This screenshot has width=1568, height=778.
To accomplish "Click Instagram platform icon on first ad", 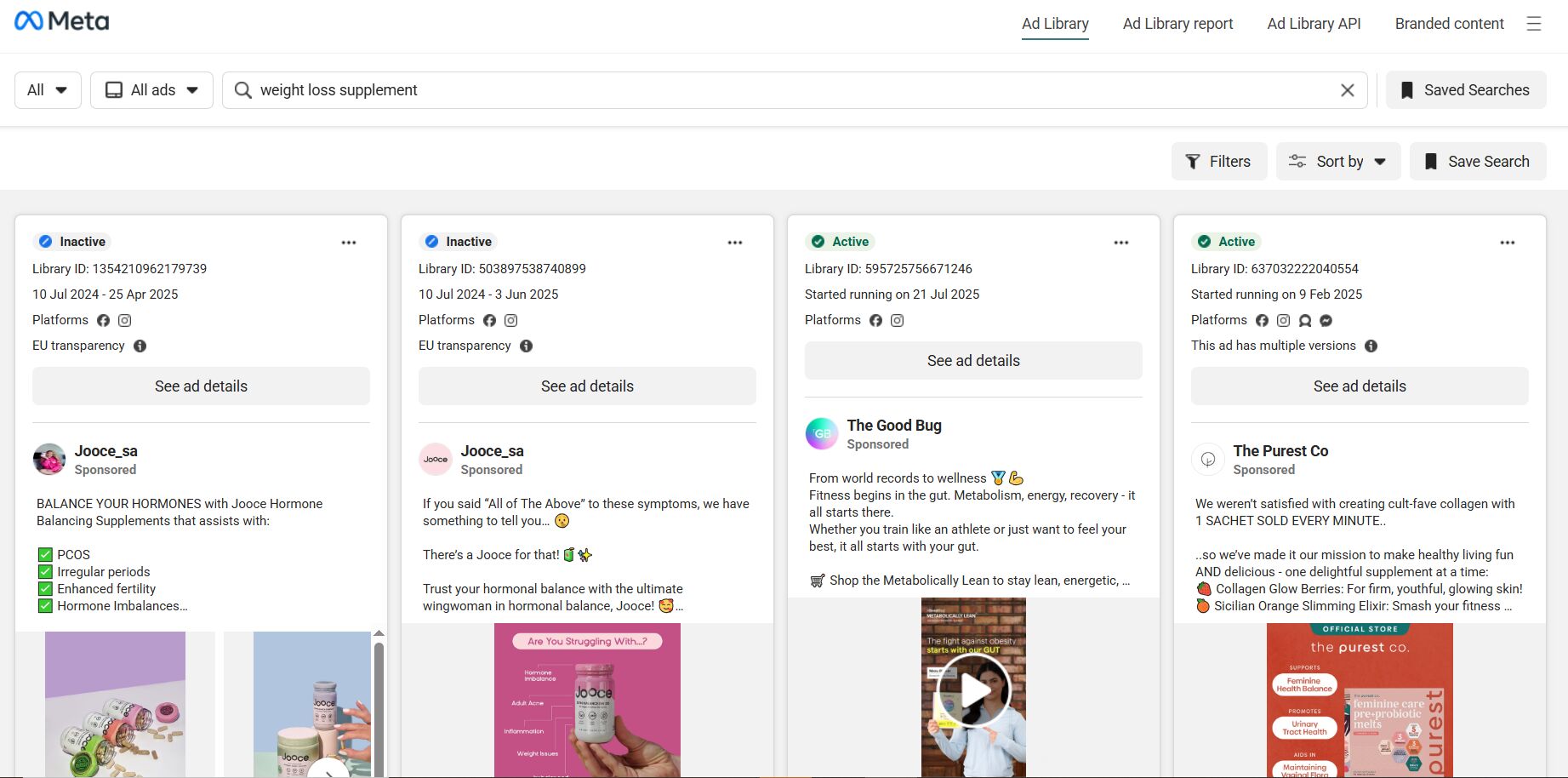I will (x=125, y=321).
